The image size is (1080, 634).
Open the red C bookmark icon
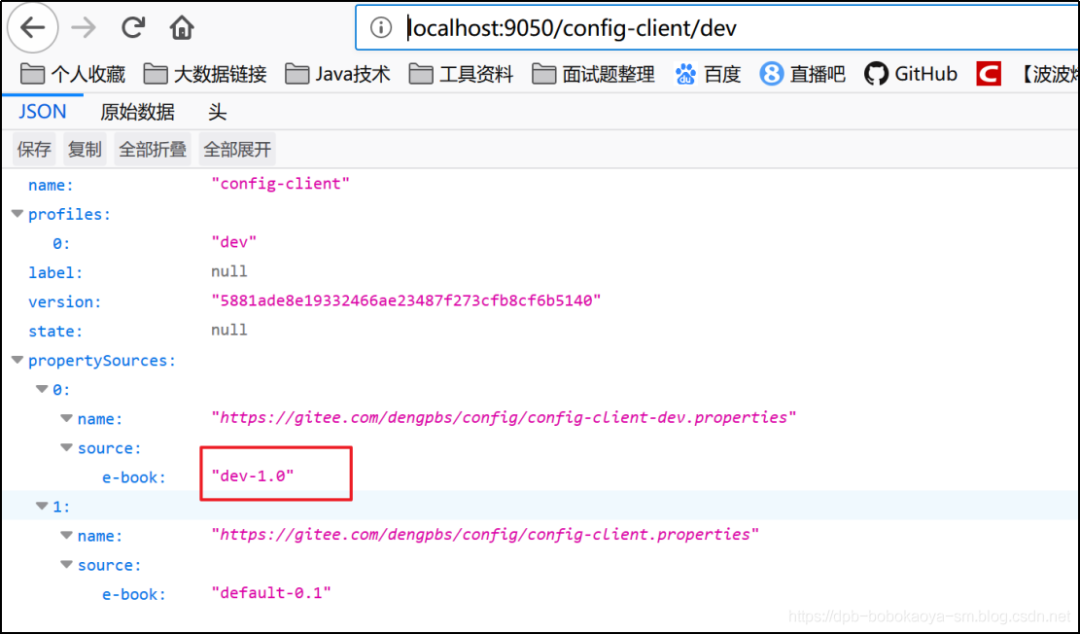tap(988, 74)
